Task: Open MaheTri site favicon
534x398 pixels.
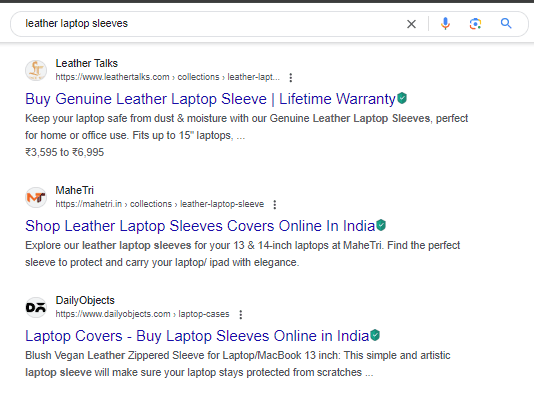Action: pyautogui.click(x=36, y=197)
